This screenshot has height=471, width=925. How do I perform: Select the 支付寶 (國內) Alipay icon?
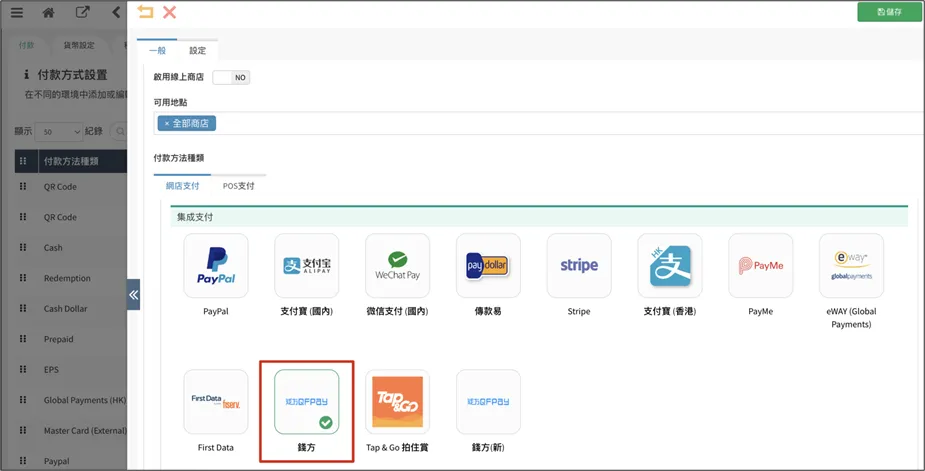point(307,266)
